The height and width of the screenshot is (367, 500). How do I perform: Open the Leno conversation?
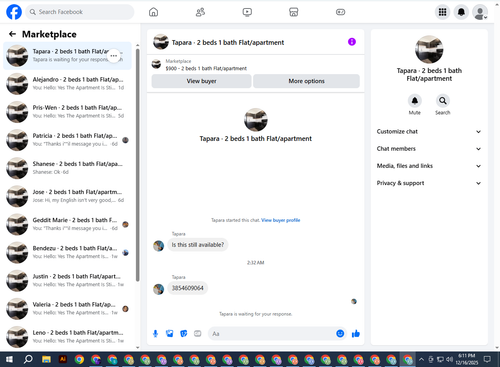[x=67, y=337]
